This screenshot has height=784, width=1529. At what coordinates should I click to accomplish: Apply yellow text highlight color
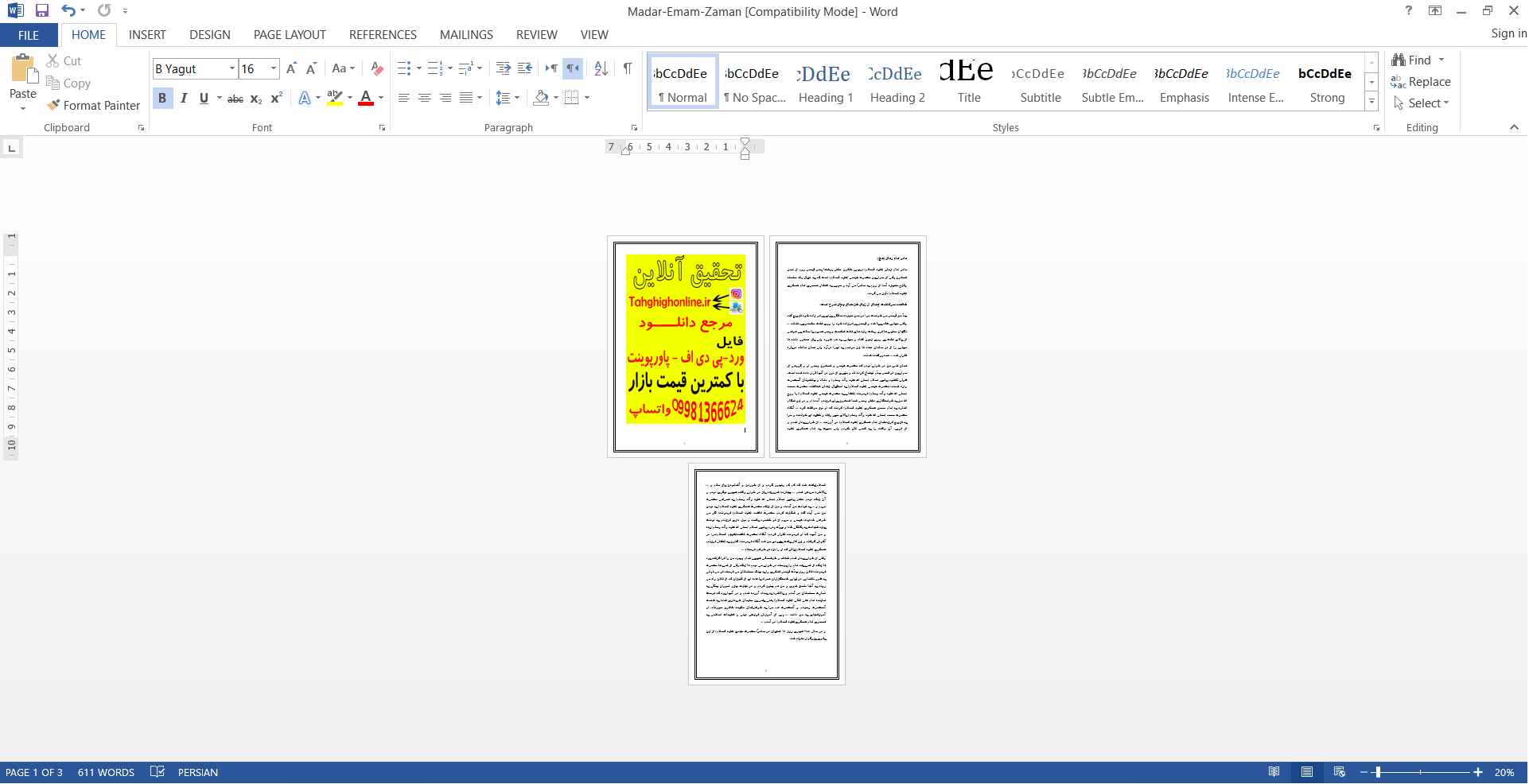pos(335,99)
